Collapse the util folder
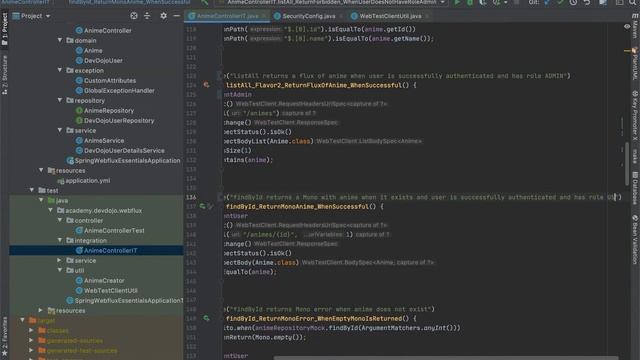 point(60,270)
